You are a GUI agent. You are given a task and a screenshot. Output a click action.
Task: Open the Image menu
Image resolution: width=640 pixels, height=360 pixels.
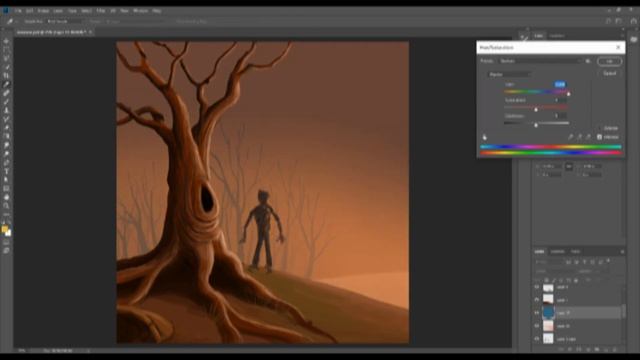pyautogui.click(x=43, y=11)
